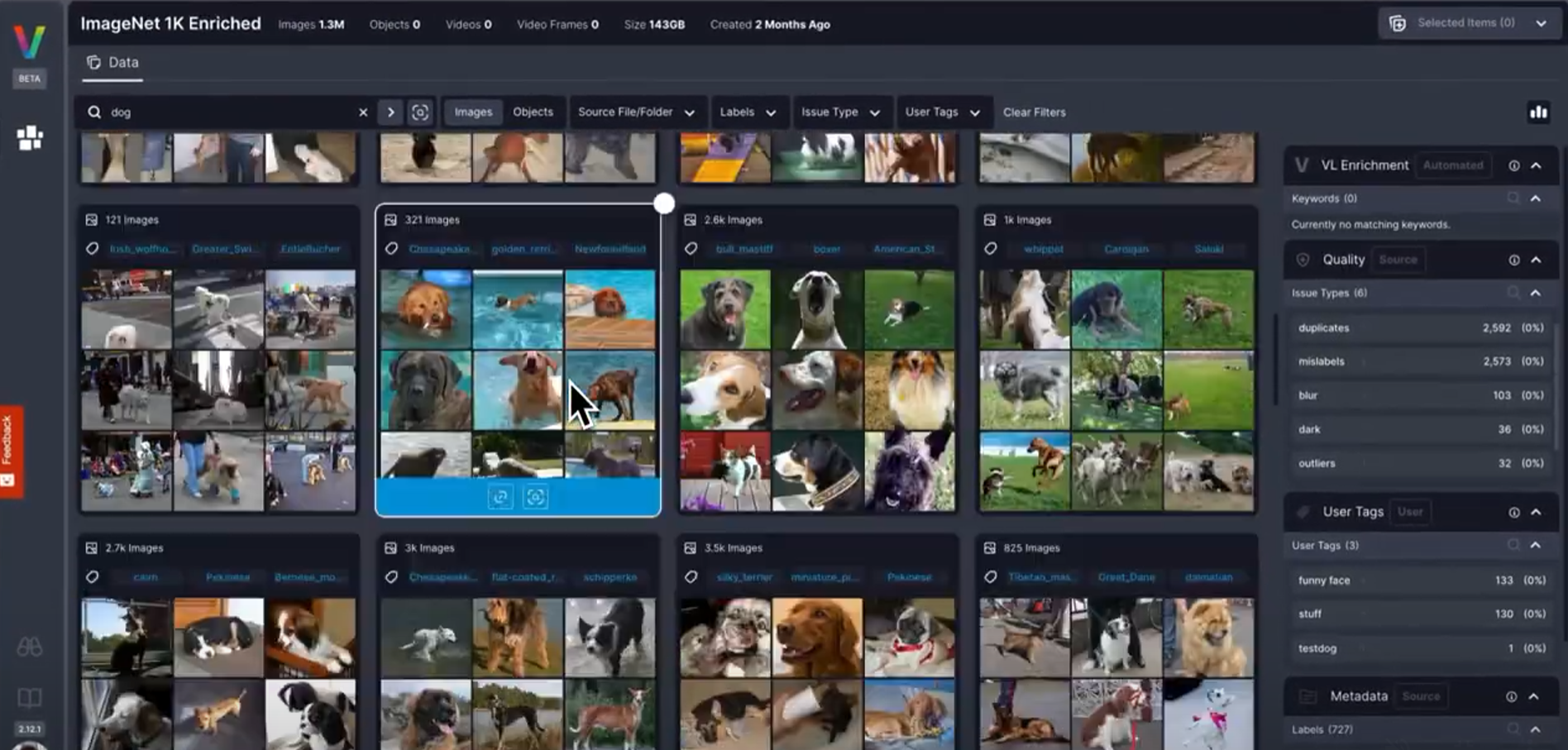Select the Data tab
The width and height of the screenshot is (1568, 750).
pos(113,63)
